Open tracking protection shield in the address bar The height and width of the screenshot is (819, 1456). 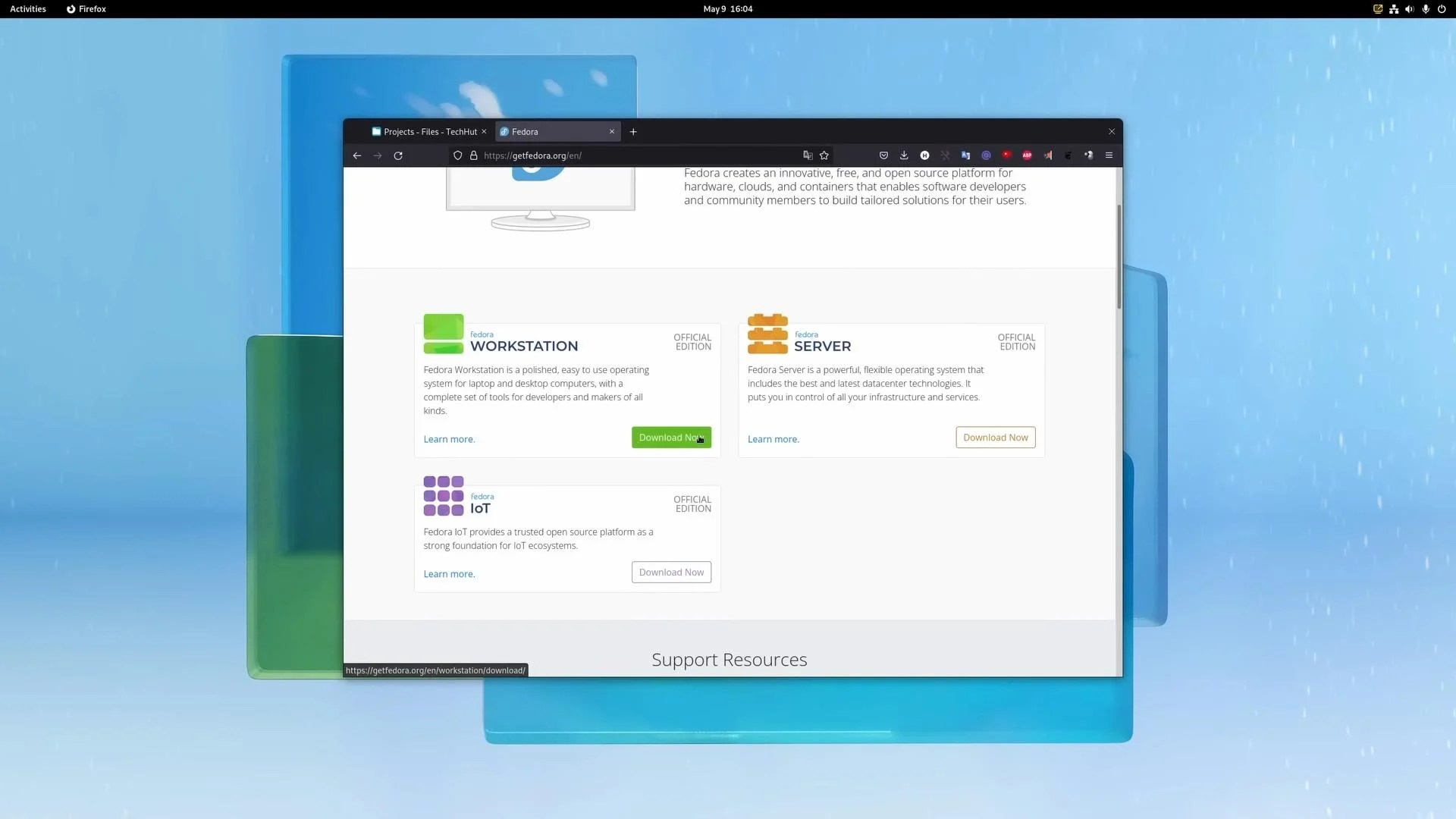[x=458, y=155]
